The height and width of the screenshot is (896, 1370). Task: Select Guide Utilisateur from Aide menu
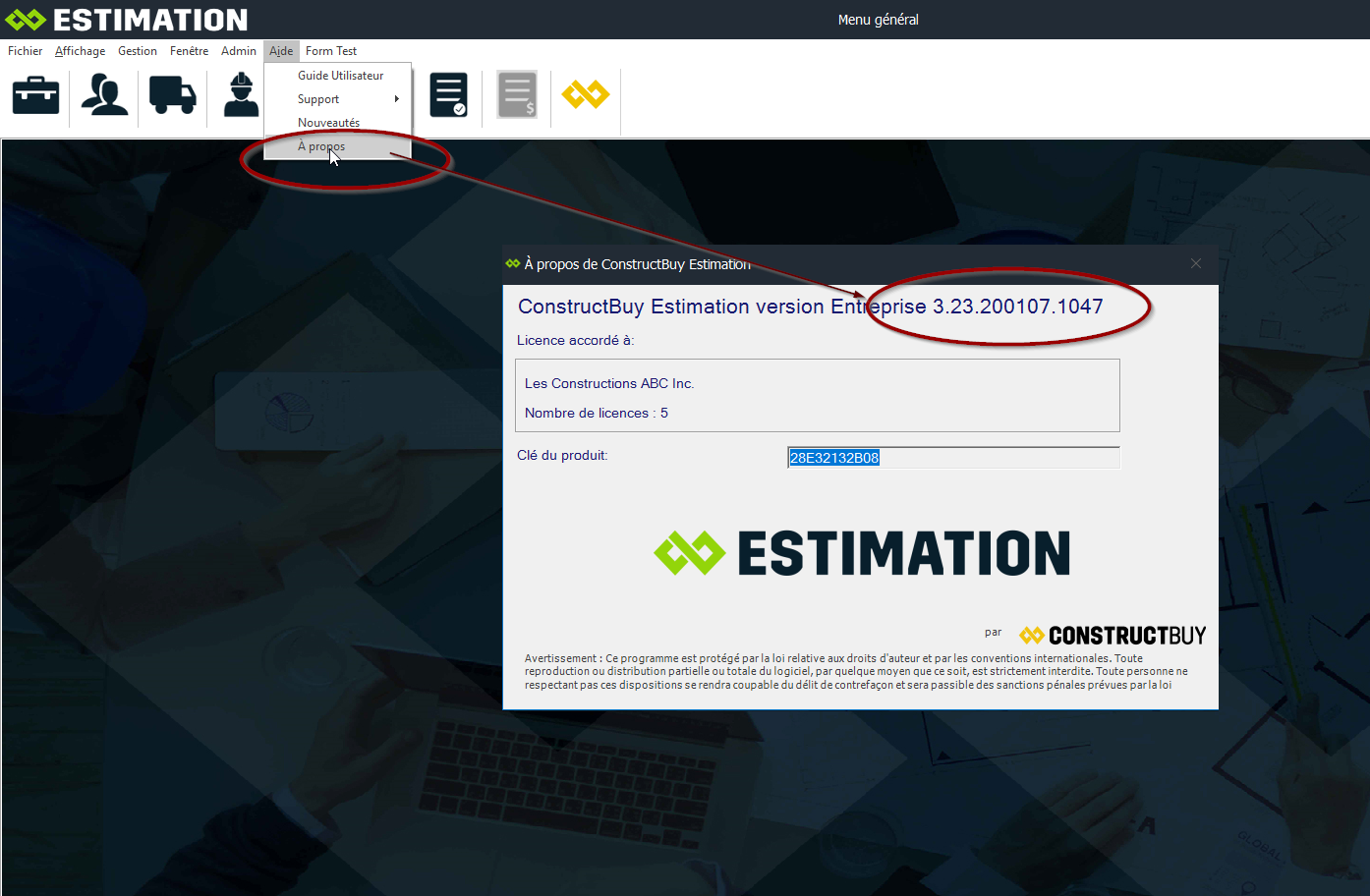pos(340,76)
